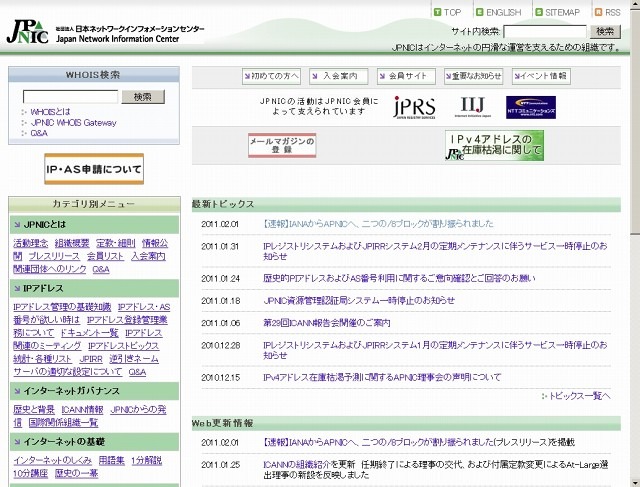
Task: Open the TOP link in the header
Action: click(x=447, y=12)
